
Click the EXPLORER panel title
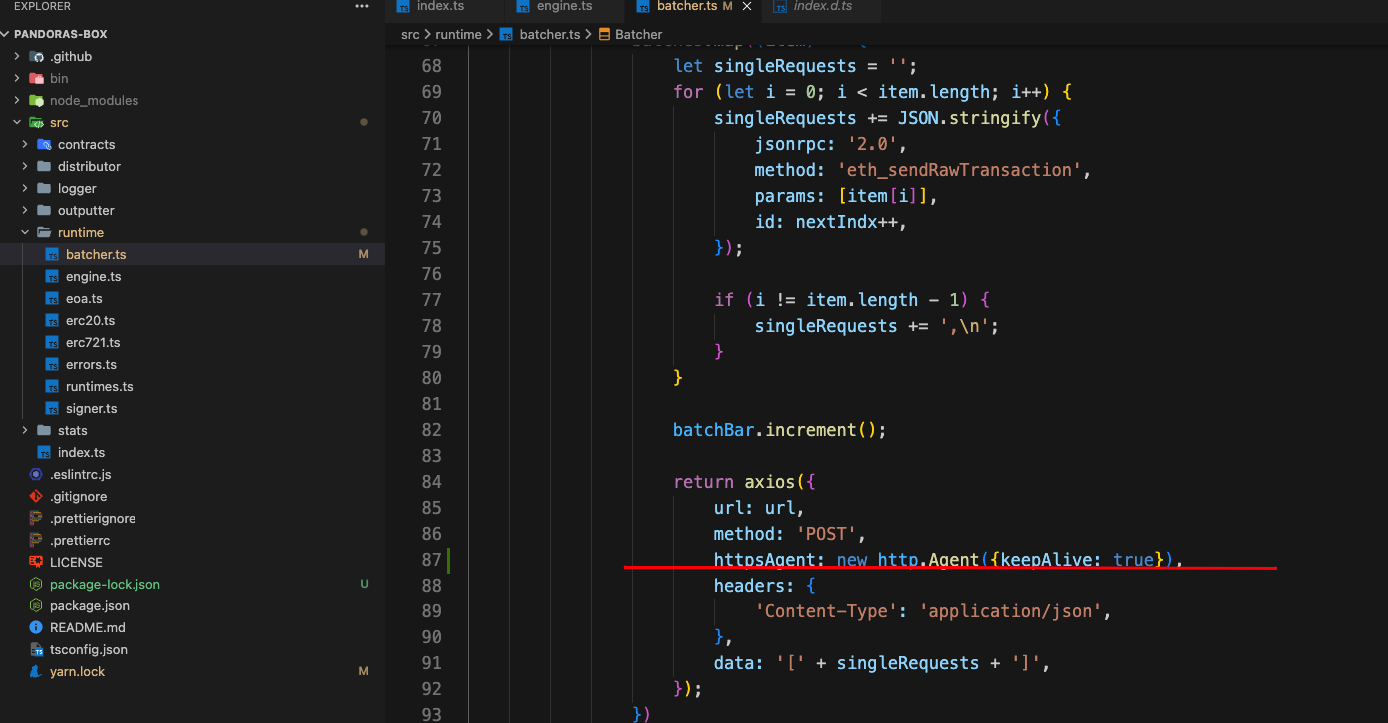(43, 6)
